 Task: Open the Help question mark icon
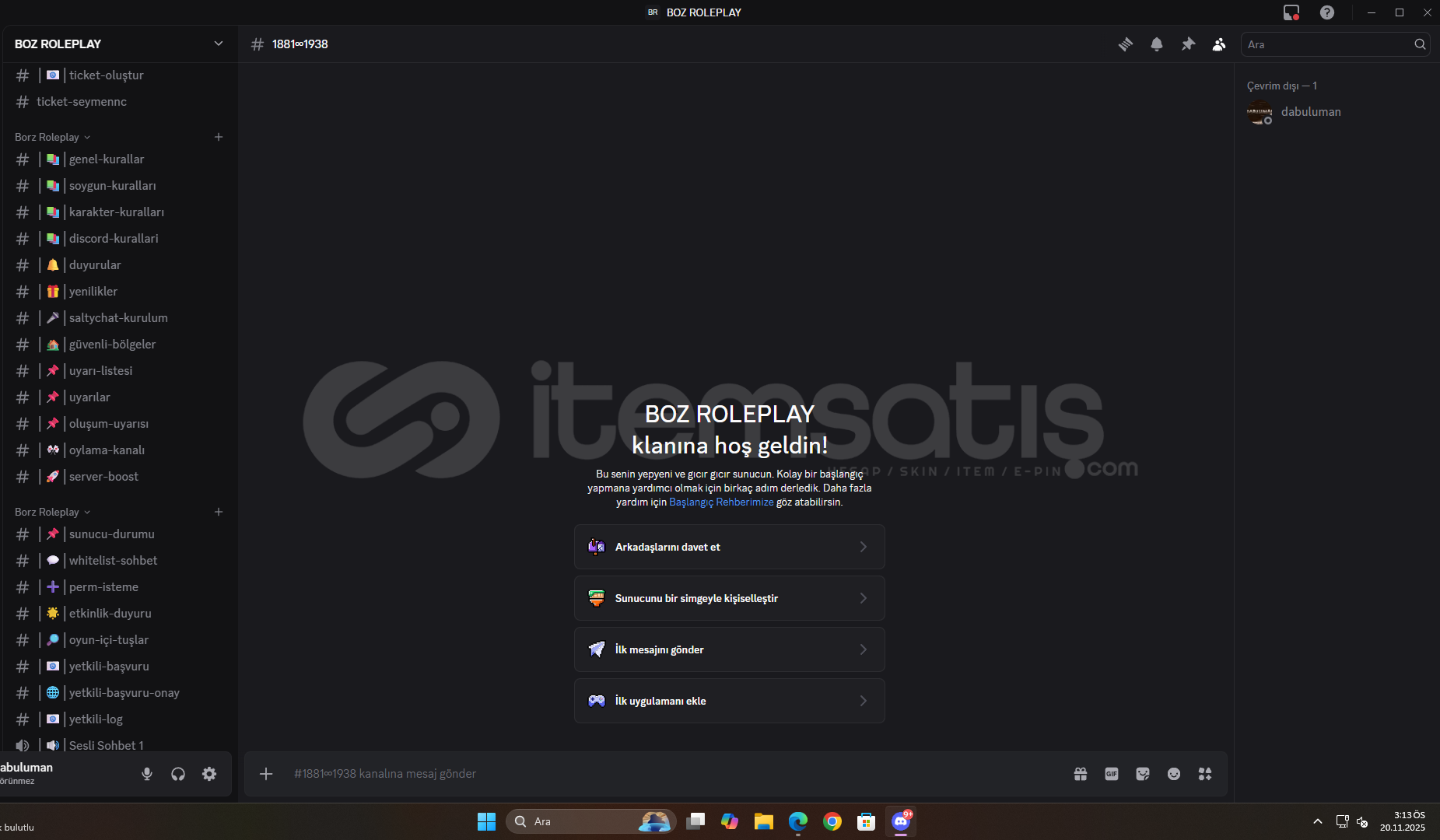pyautogui.click(x=1327, y=12)
